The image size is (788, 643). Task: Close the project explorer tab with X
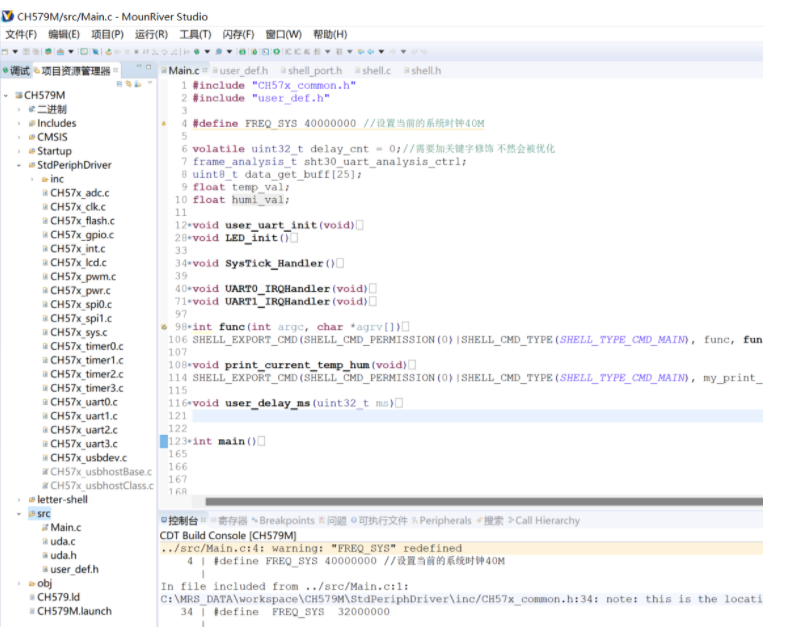coord(118,71)
